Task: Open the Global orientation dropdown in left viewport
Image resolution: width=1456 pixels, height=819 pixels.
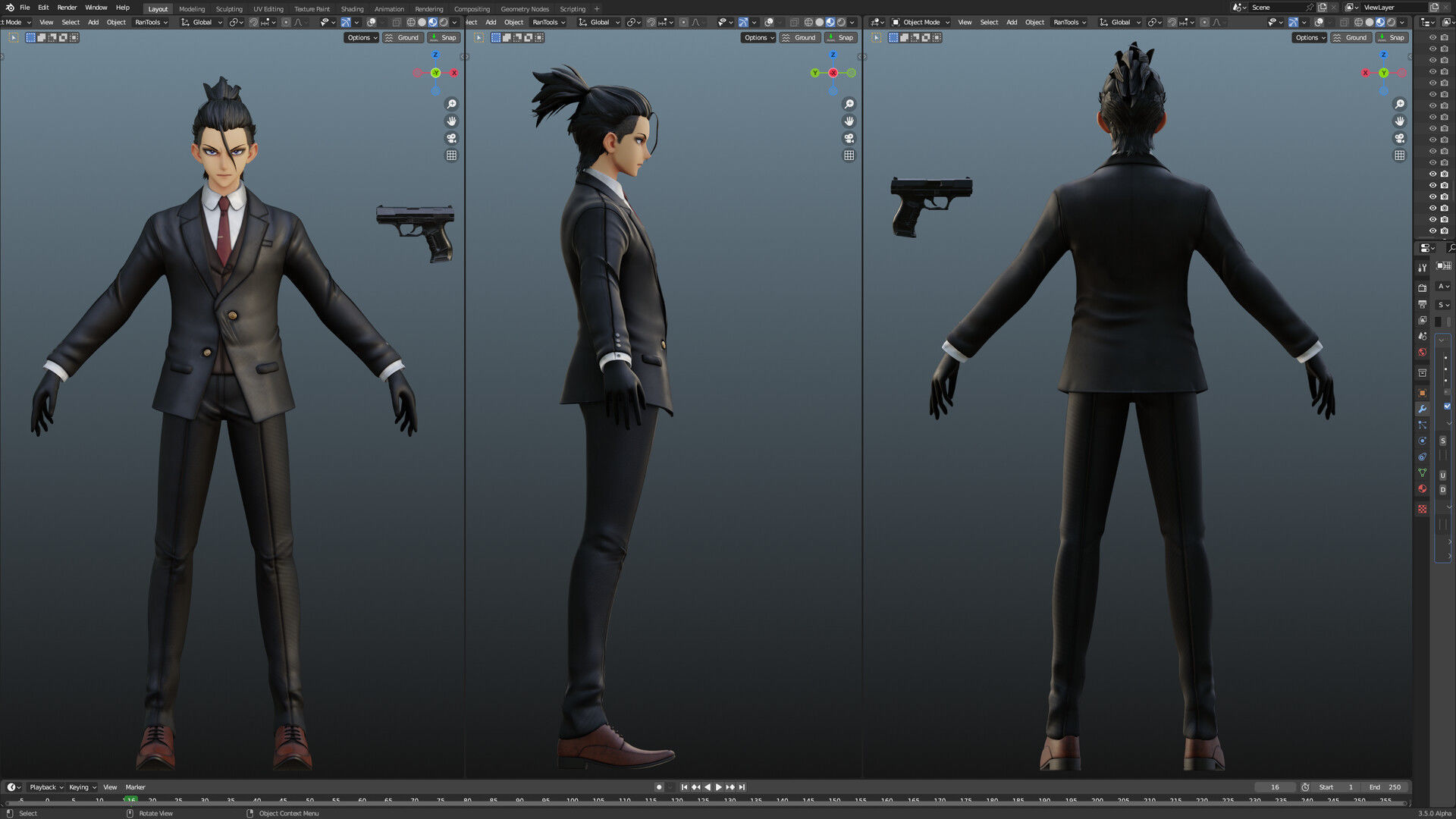Action: click(x=202, y=23)
